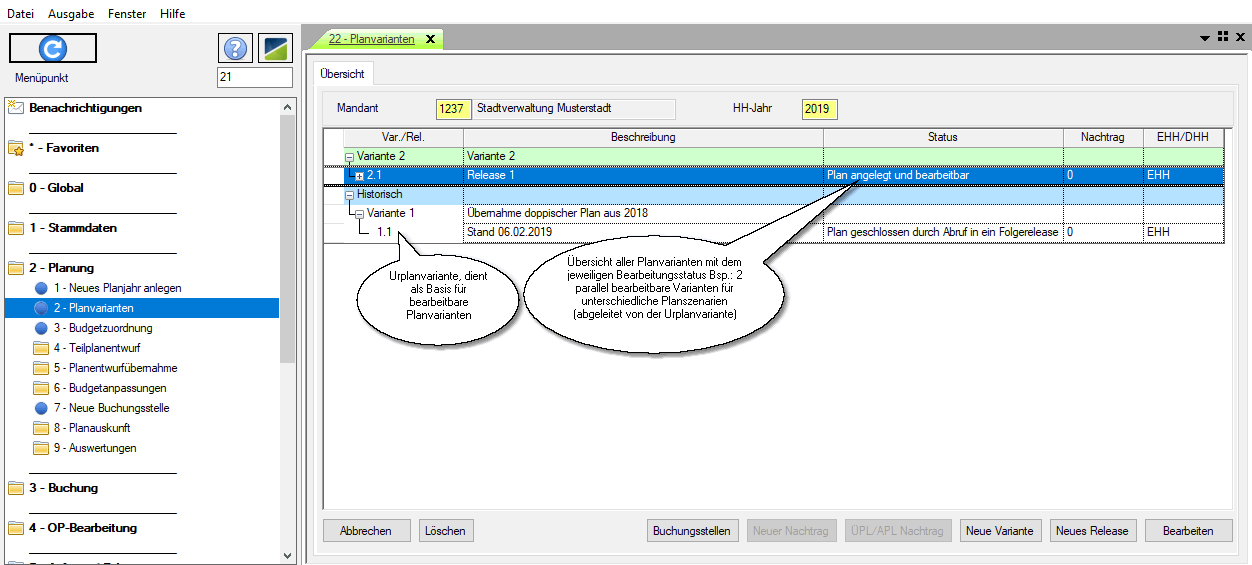Screen dimensions: 1252x565
Task: Collapse the Historisch group
Action: click(349, 195)
